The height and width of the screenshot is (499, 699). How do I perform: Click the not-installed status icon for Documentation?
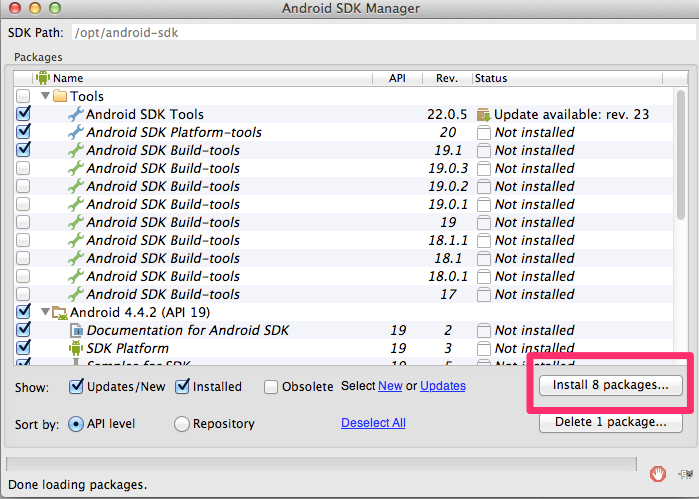[x=484, y=330]
